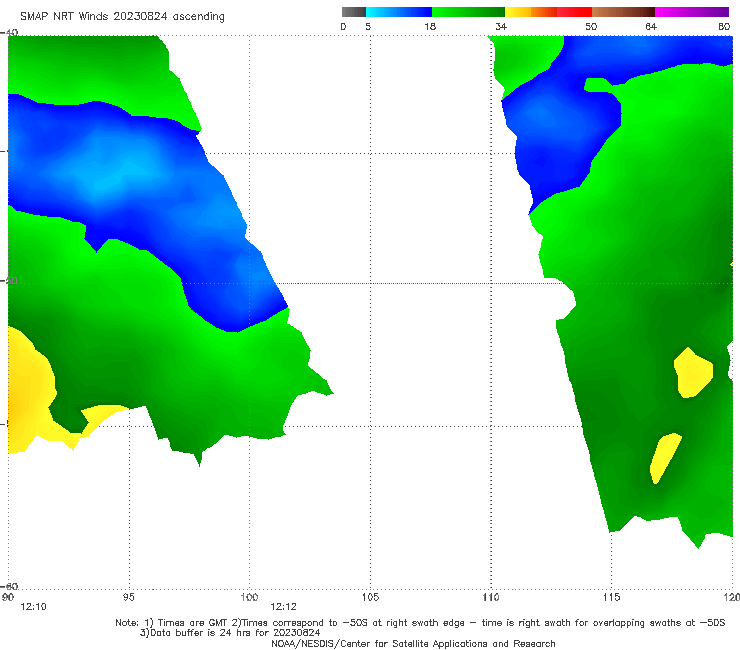Click the red segment of the color bar
Viewport: 740px width, 650px height.
[574, 12]
